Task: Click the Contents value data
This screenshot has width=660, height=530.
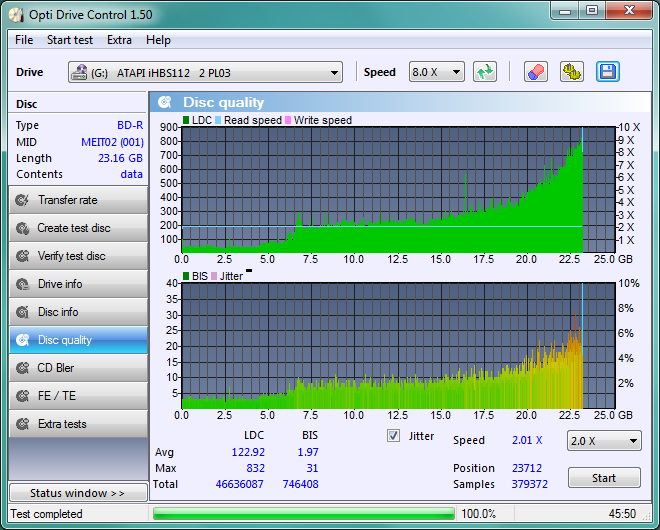Action: tap(131, 174)
